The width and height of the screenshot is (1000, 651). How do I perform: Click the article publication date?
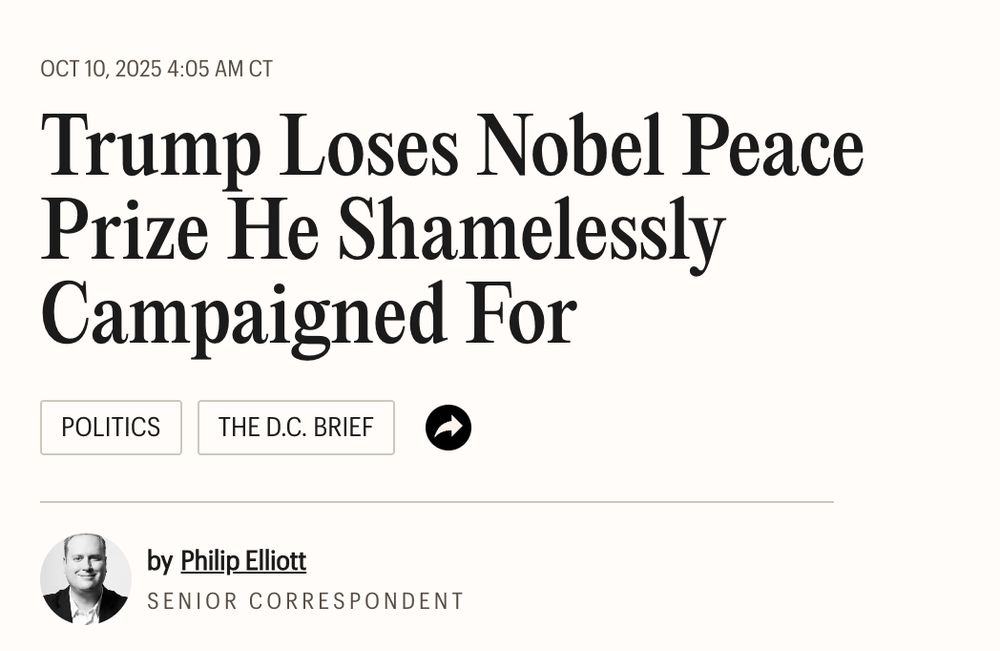(x=156, y=70)
